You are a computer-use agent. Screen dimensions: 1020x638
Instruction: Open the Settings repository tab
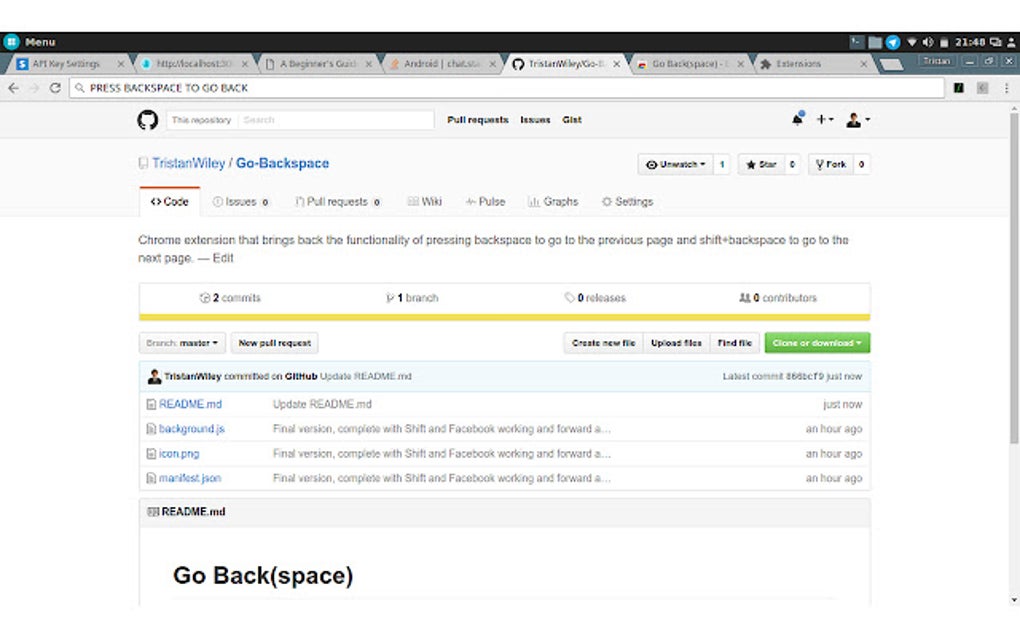(627, 202)
